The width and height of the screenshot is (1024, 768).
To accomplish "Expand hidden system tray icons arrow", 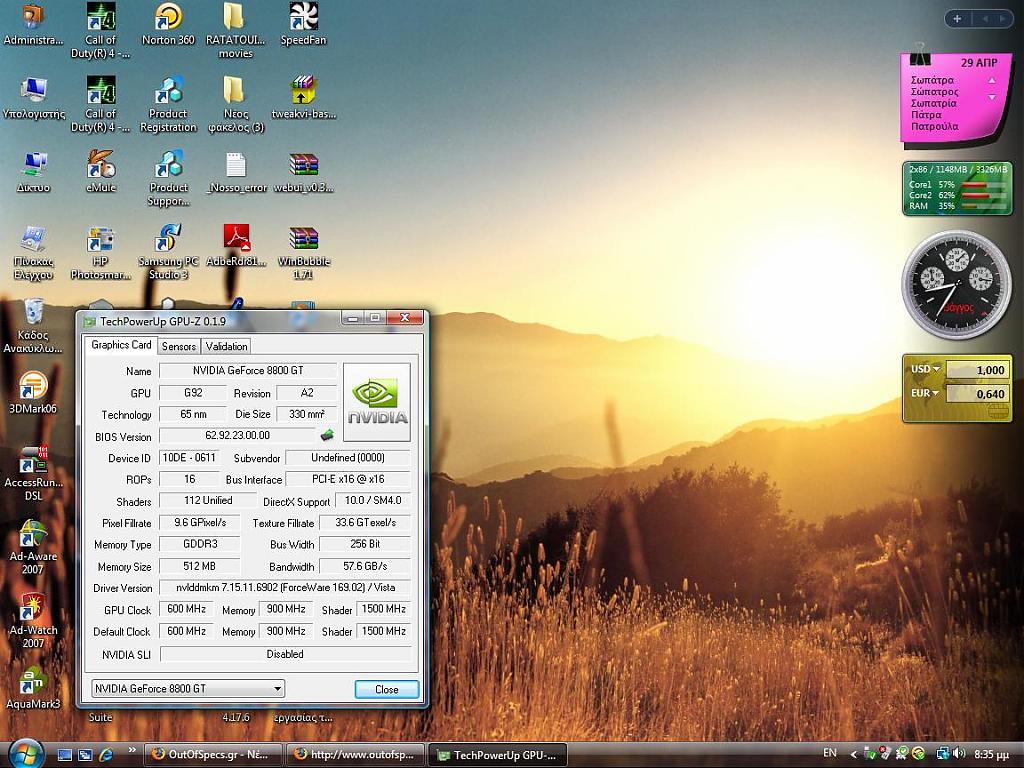I will (854, 754).
